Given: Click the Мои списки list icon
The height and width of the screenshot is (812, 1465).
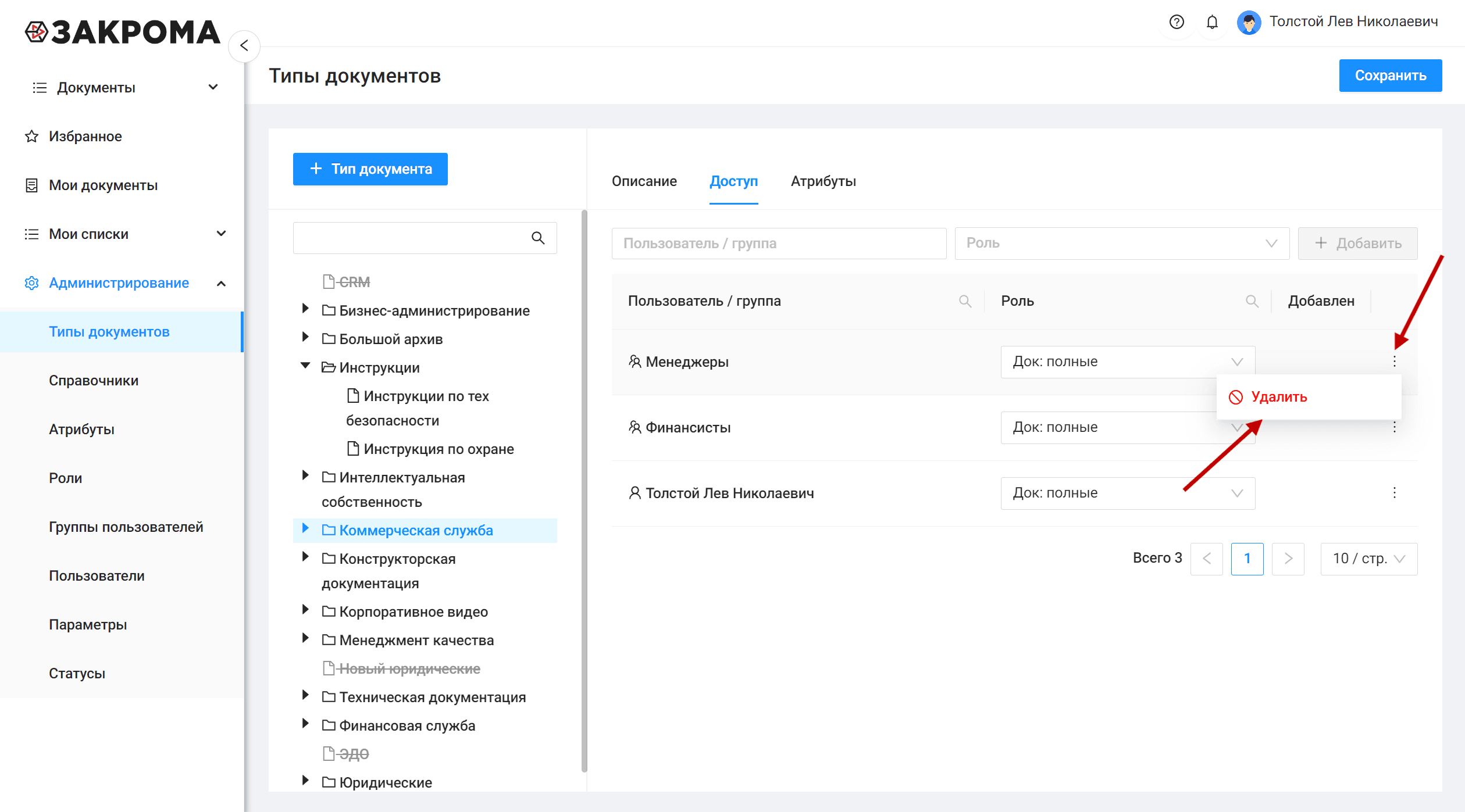Looking at the screenshot, I should pos(31,234).
